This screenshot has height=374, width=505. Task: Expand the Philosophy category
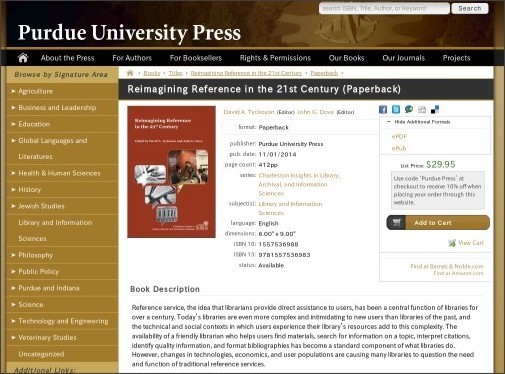13,255
